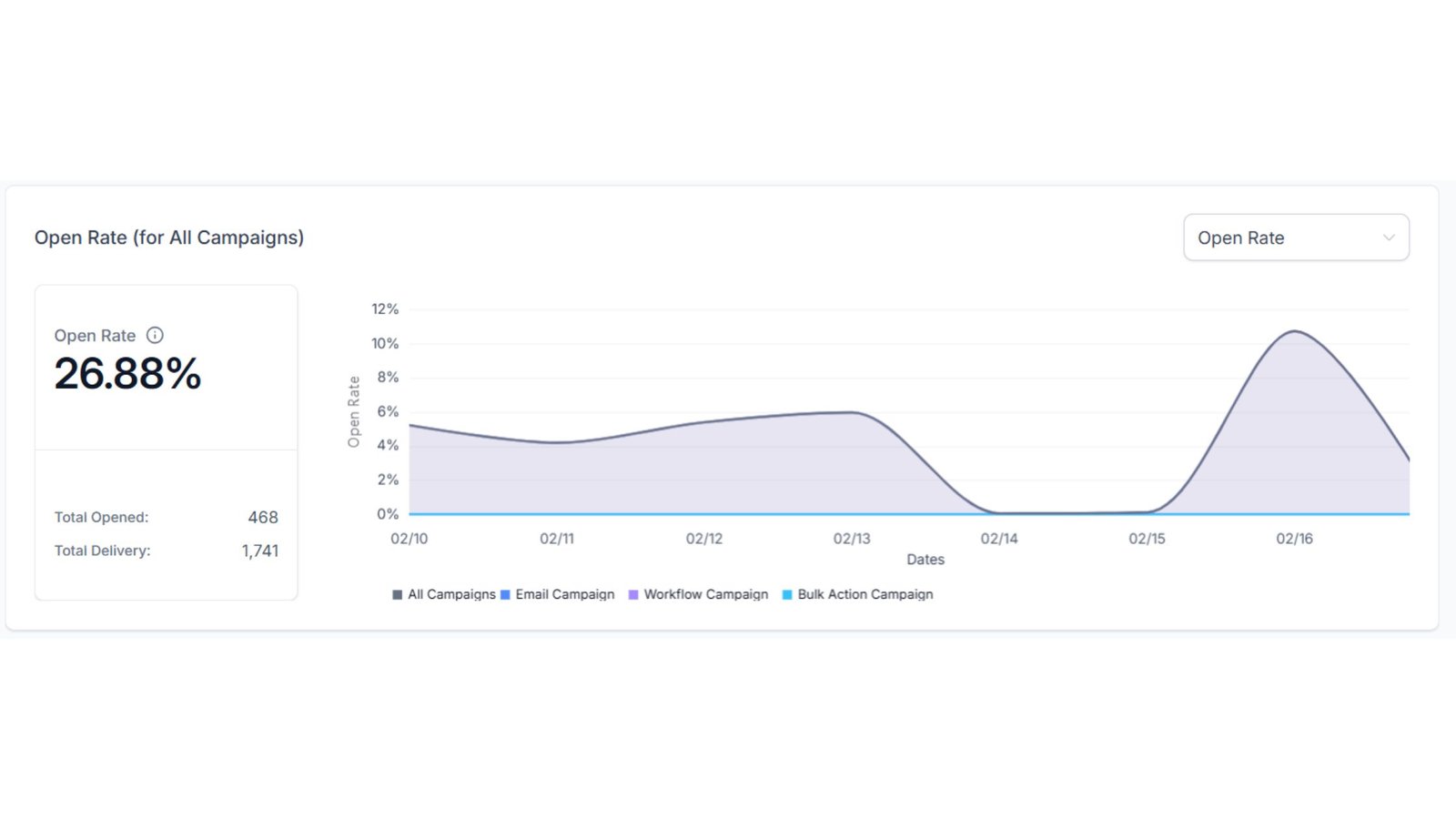Image resolution: width=1456 pixels, height=819 pixels.
Task: Click the 26.88% open rate value
Action: tap(127, 374)
